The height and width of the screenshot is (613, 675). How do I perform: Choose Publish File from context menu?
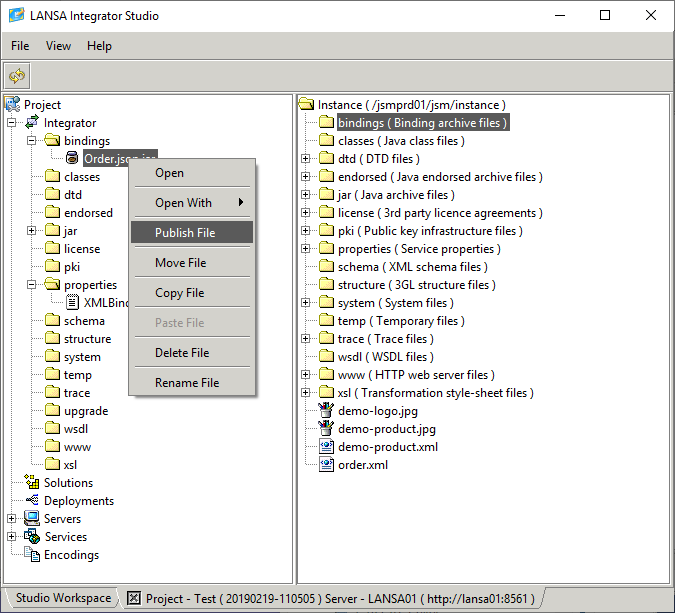(x=185, y=233)
